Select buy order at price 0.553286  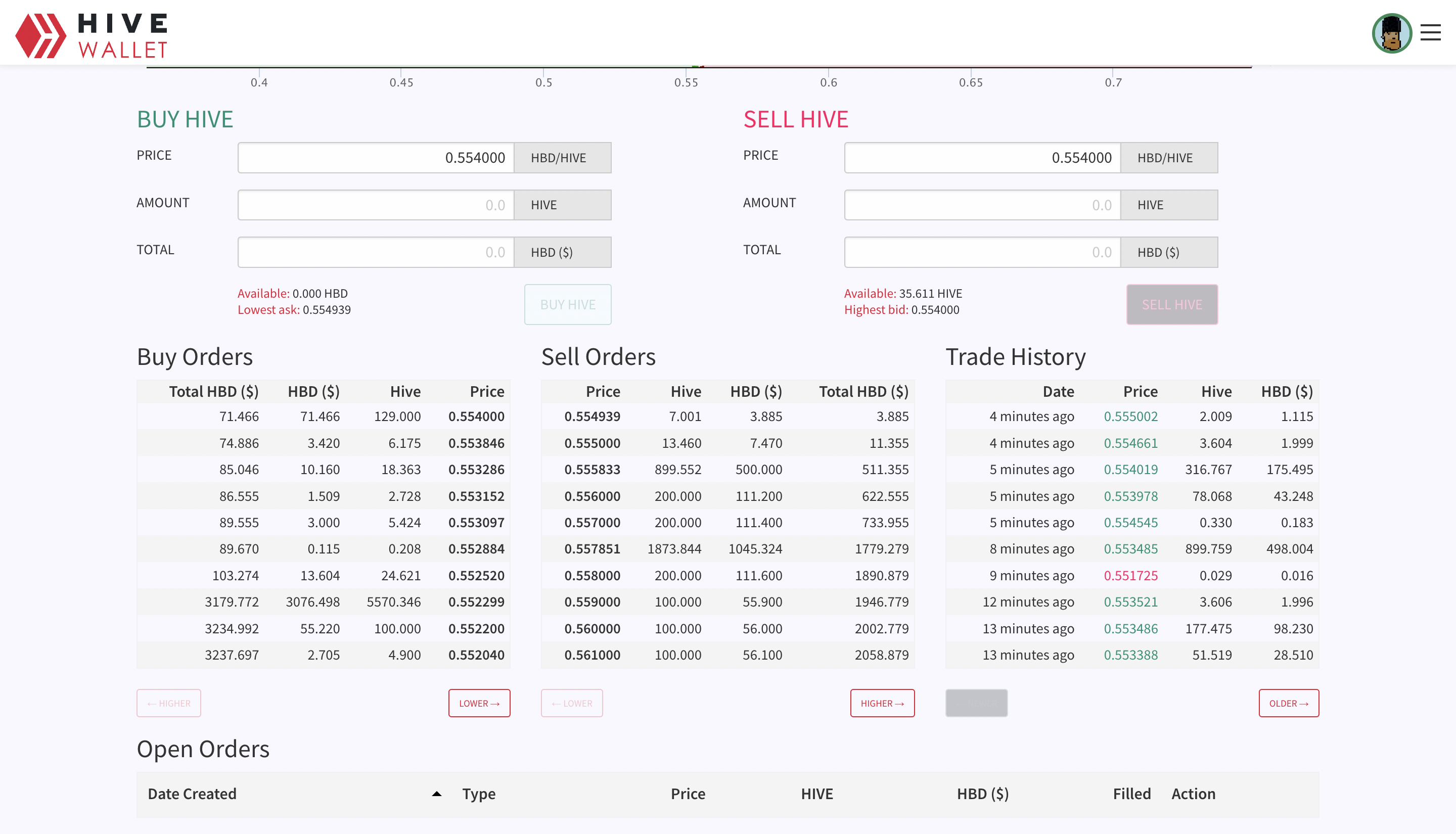[x=323, y=470]
